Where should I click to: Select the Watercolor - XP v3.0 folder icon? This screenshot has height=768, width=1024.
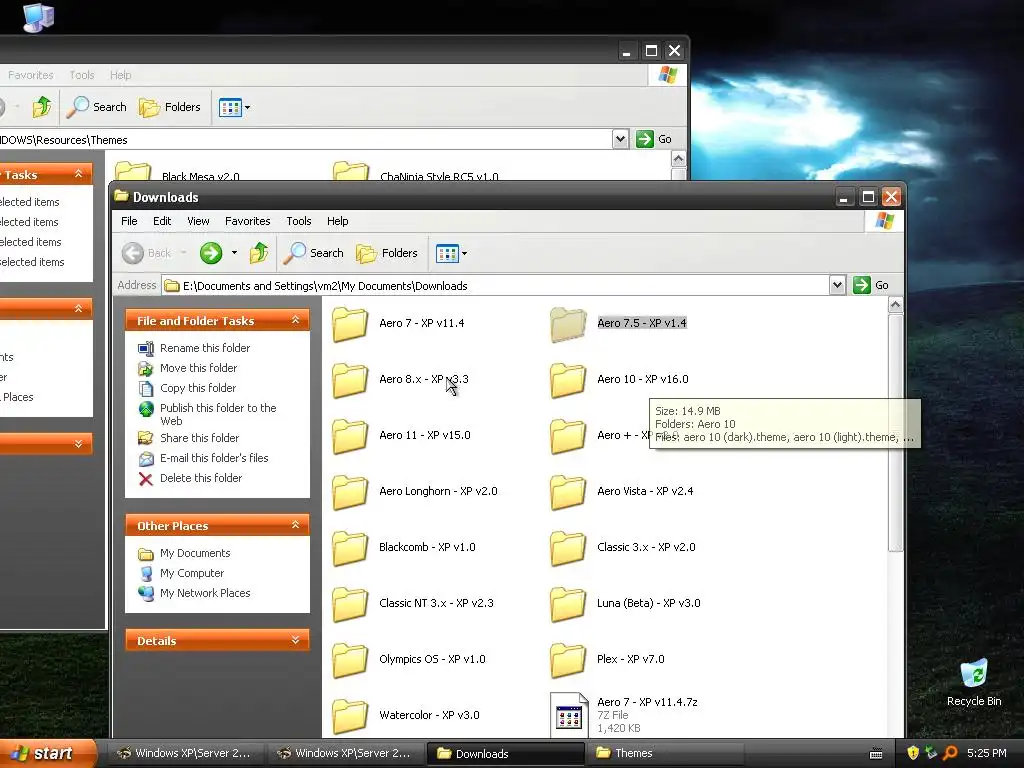(x=350, y=716)
